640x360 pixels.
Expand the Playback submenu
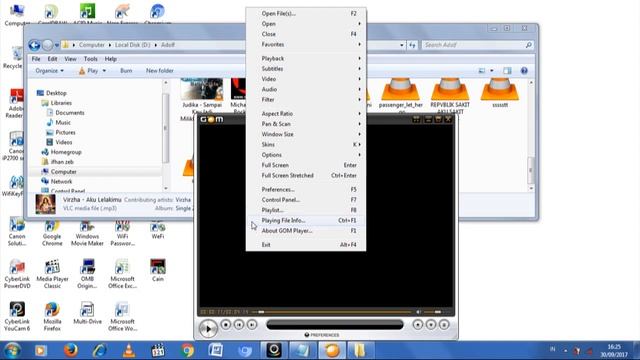coord(306,58)
